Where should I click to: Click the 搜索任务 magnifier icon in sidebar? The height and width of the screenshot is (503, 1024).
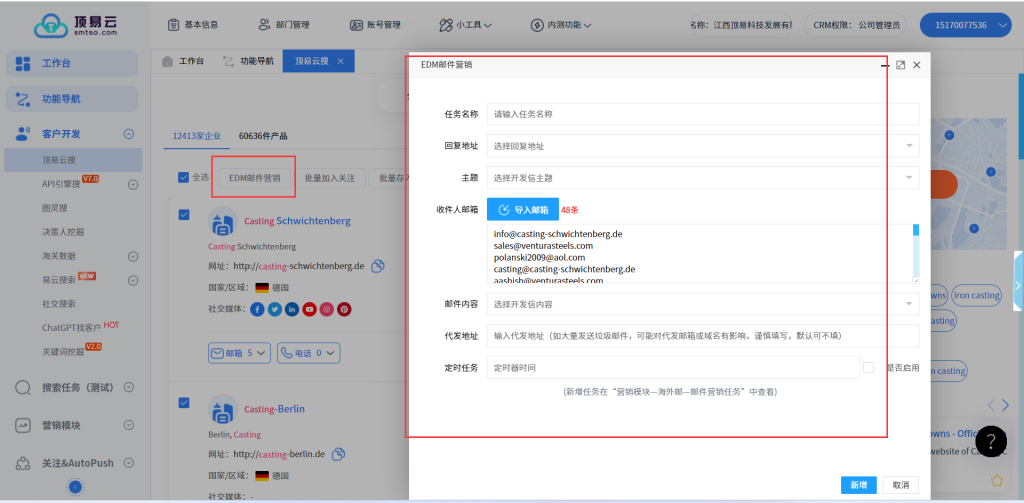pos(24,387)
